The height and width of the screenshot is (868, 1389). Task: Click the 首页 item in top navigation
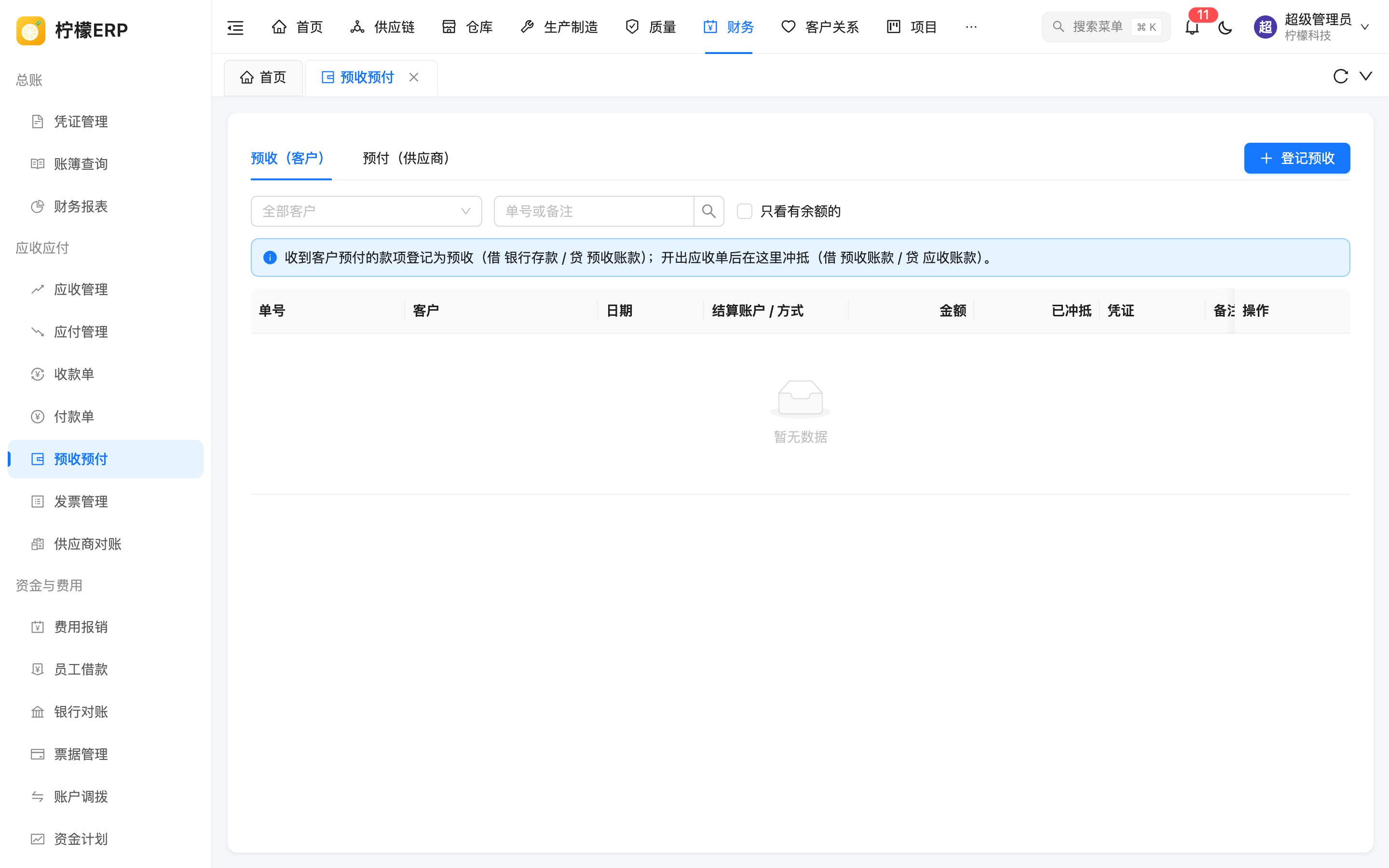297,27
